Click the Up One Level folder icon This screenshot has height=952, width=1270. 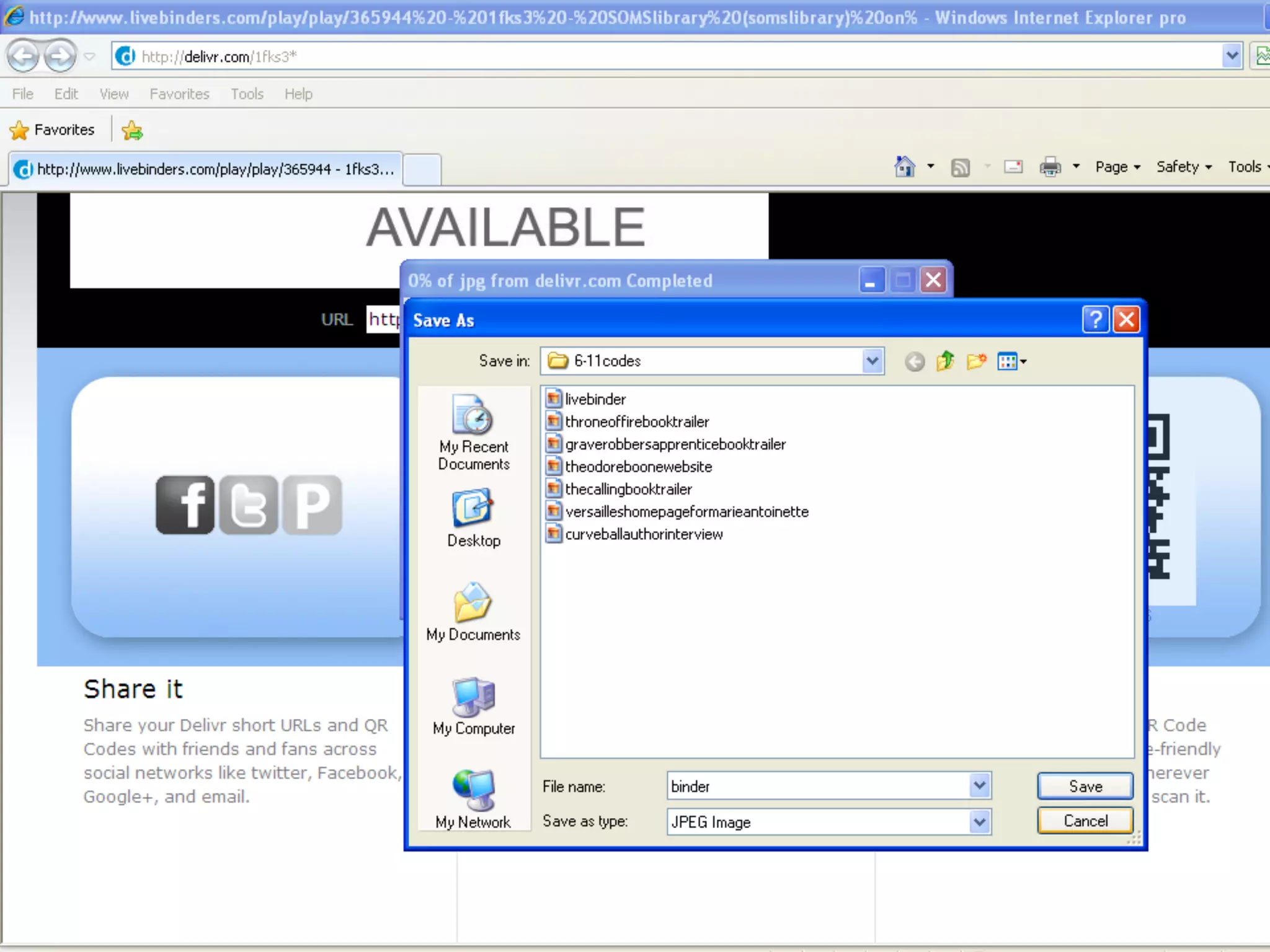(x=945, y=361)
